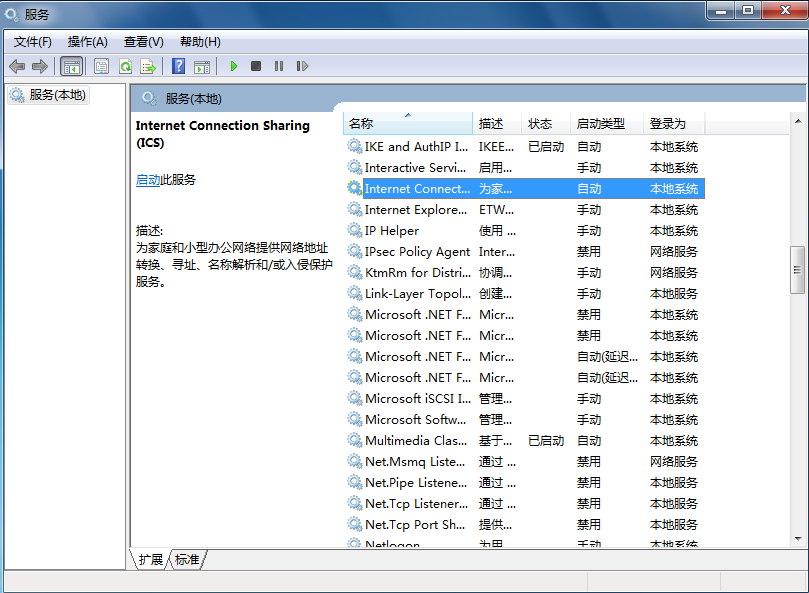Resume the service with the rightmost playback icon
Image resolution: width=809 pixels, height=593 pixels.
303,66
